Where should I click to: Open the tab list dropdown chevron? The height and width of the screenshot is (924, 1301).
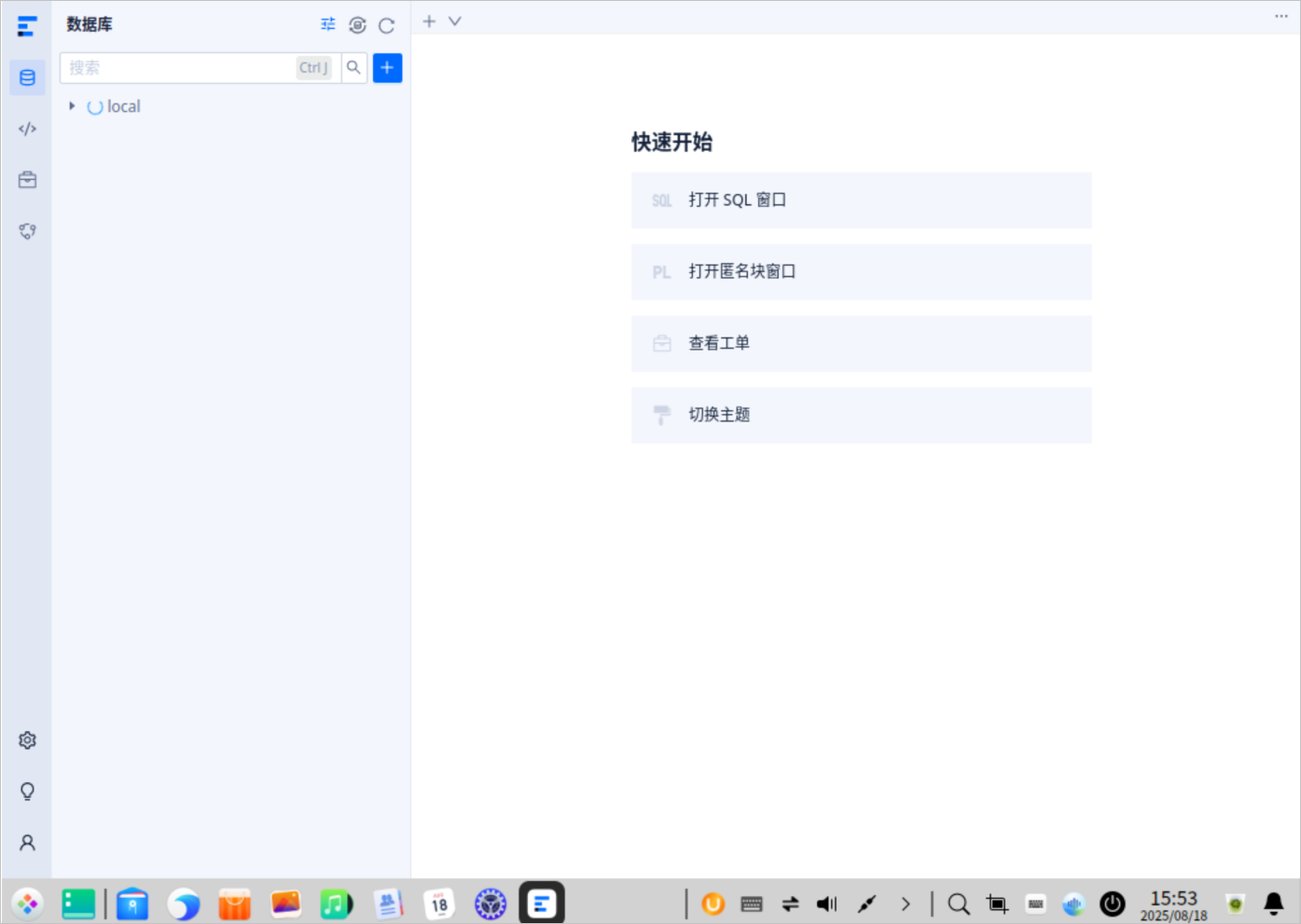tap(455, 21)
